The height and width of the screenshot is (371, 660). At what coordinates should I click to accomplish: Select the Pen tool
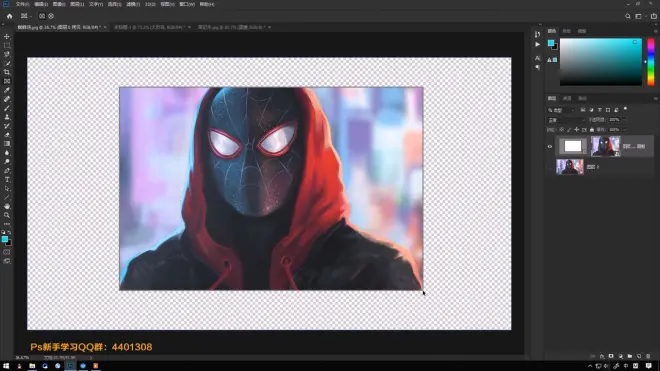[x=7, y=171]
